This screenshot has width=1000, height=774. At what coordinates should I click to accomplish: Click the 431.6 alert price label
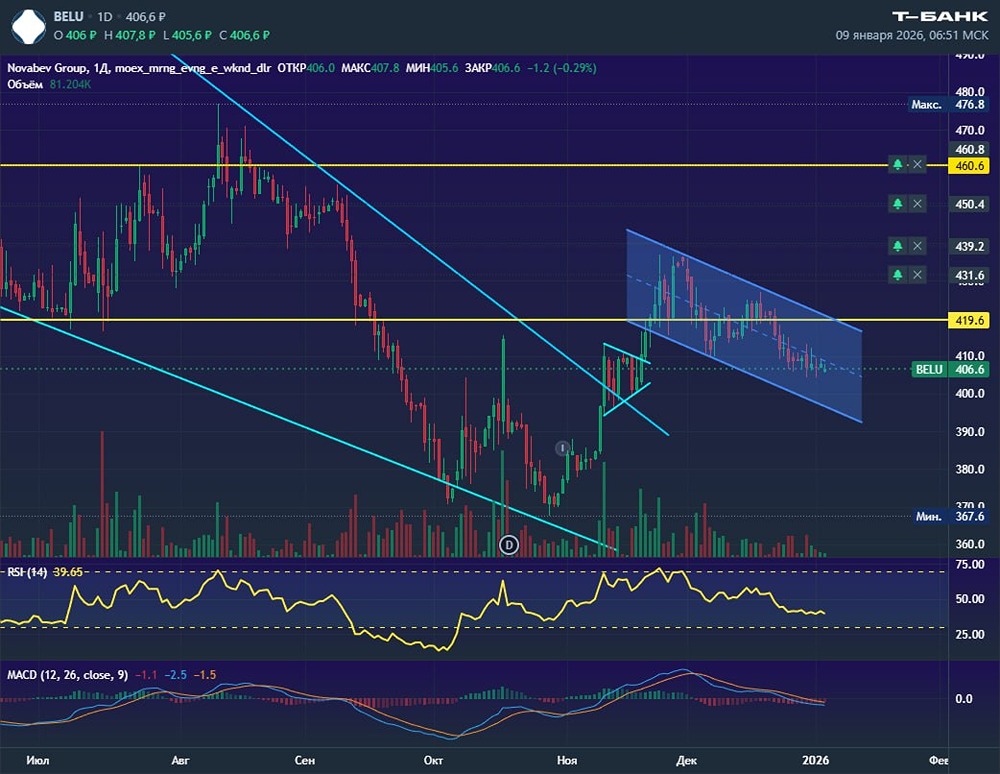click(x=969, y=275)
